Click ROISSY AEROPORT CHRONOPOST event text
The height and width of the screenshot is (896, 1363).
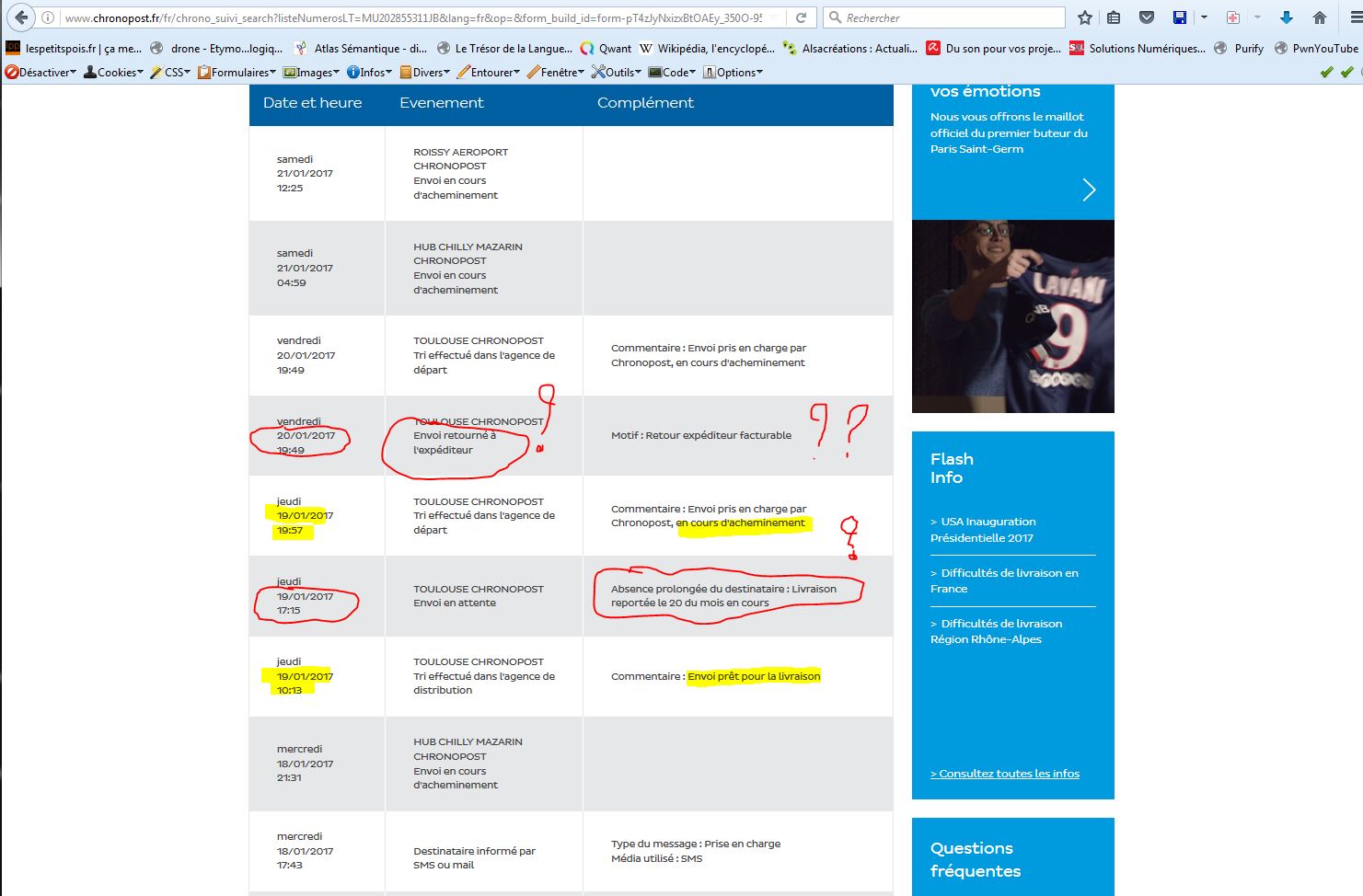click(x=461, y=159)
